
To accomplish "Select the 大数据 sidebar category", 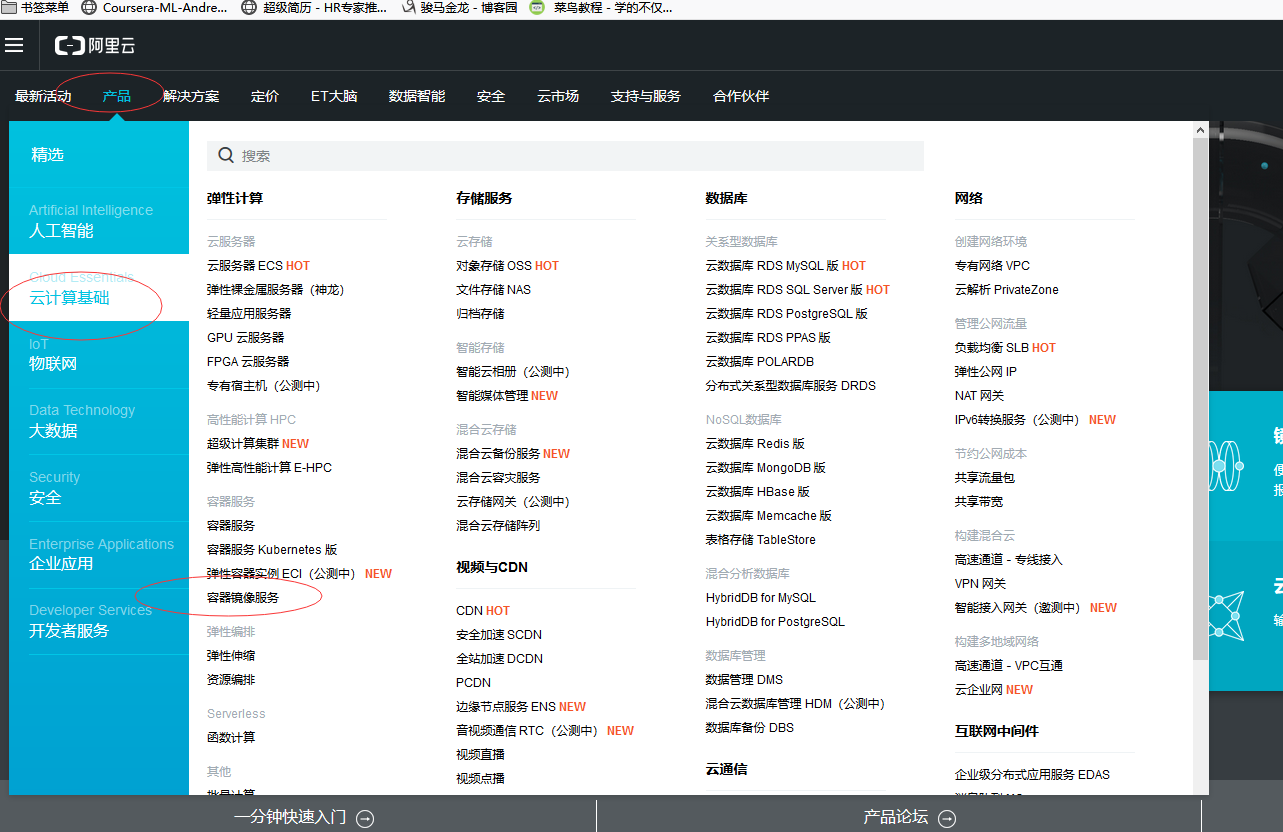I will [x=99, y=421].
